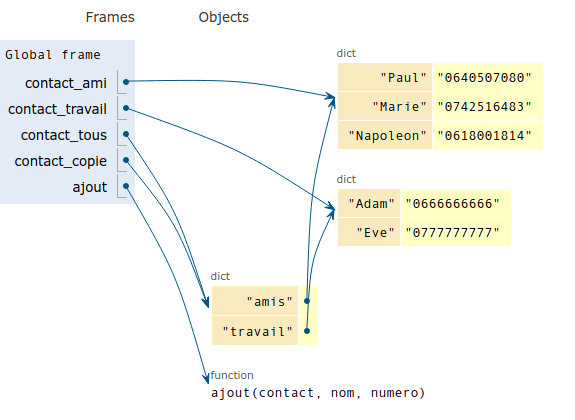Click the "Adam" key cell
The width and height of the screenshot is (575, 420).
click(369, 203)
